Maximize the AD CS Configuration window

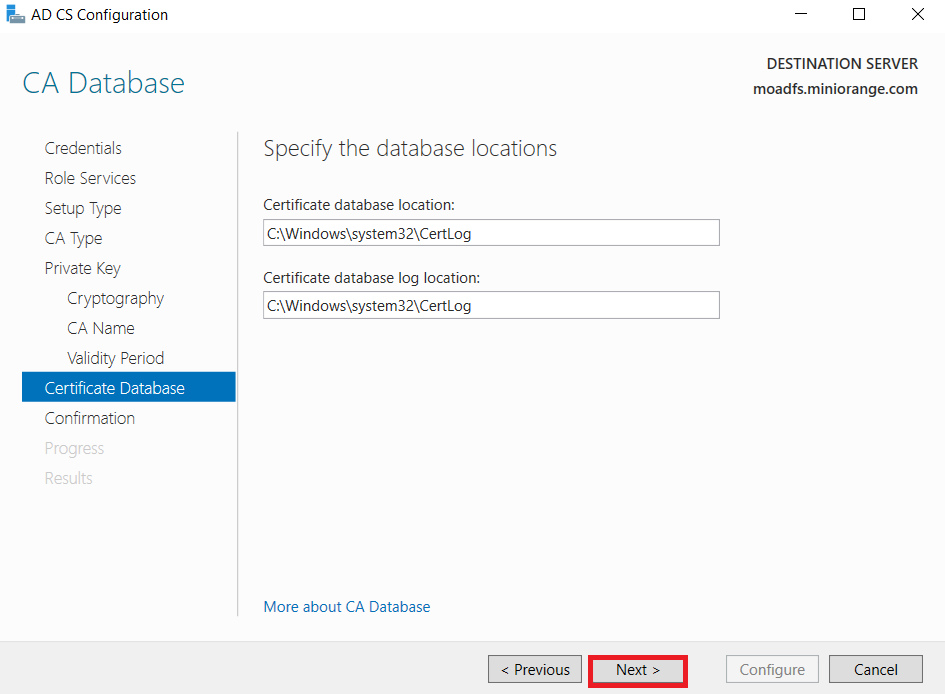tap(858, 14)
